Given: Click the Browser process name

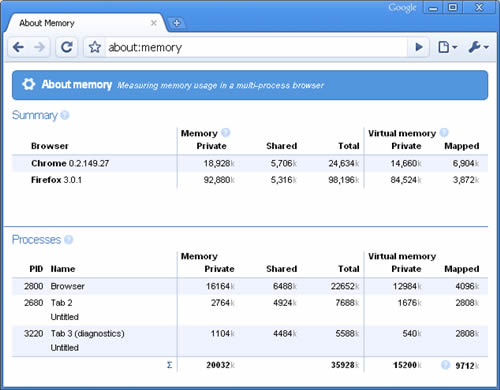Looking at the screenshot, I should (67, 286).
